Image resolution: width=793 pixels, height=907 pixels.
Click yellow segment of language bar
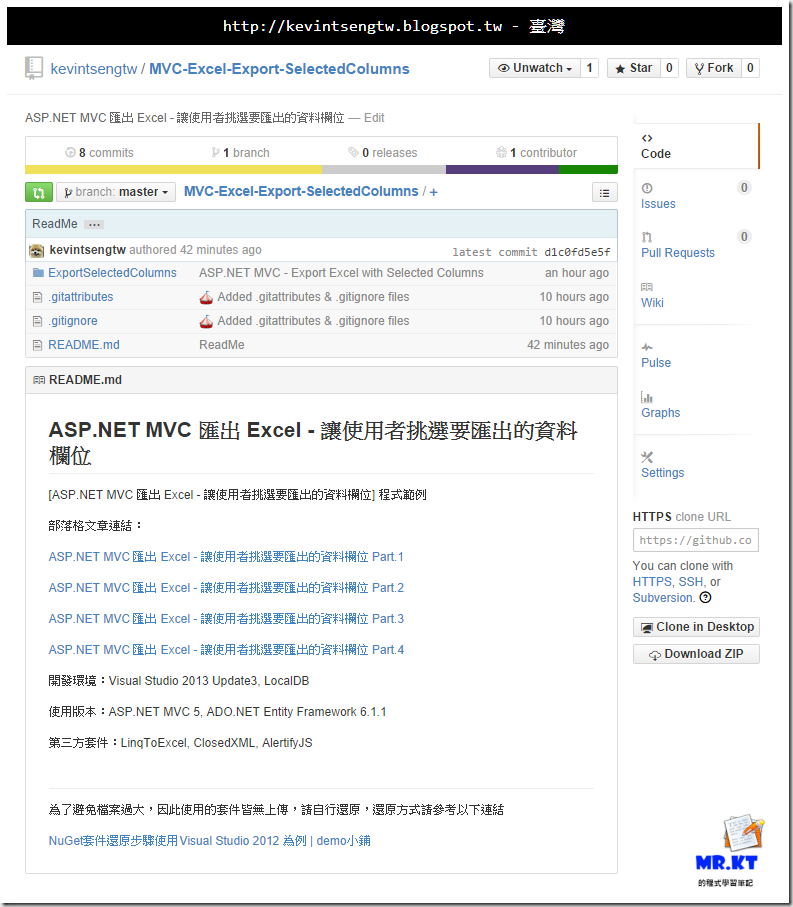pos(174,169)
